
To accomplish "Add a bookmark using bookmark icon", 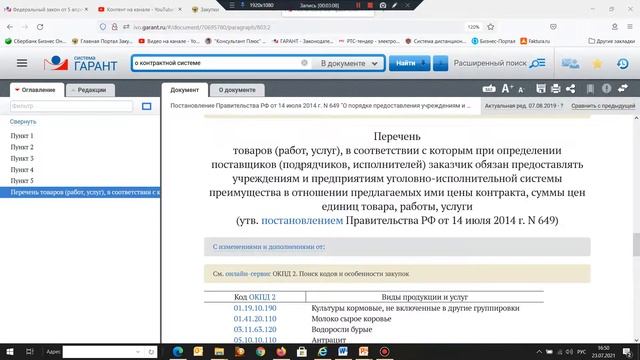I will 590,89.
